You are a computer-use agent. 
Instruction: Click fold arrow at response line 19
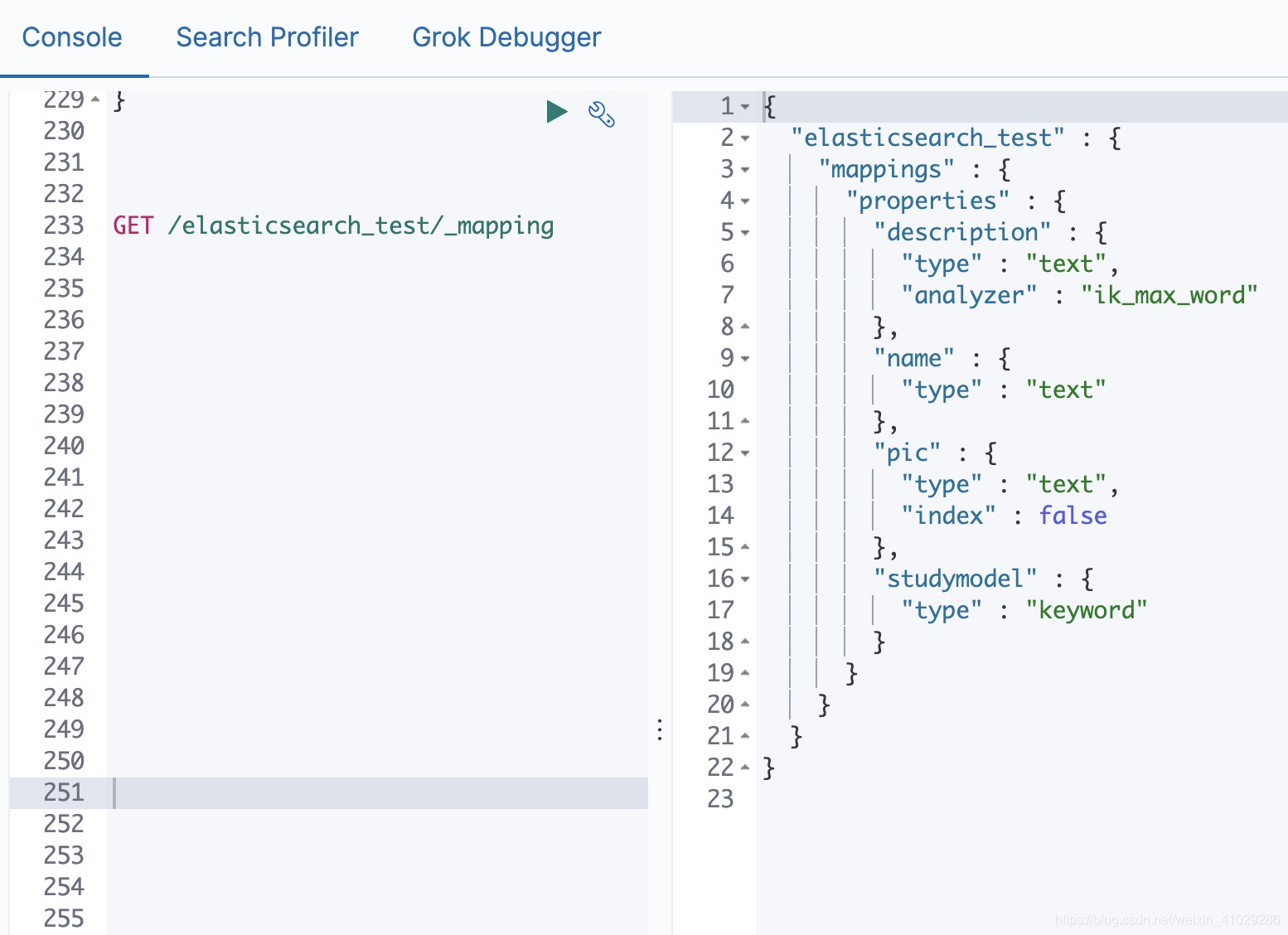tap(745, 673)
